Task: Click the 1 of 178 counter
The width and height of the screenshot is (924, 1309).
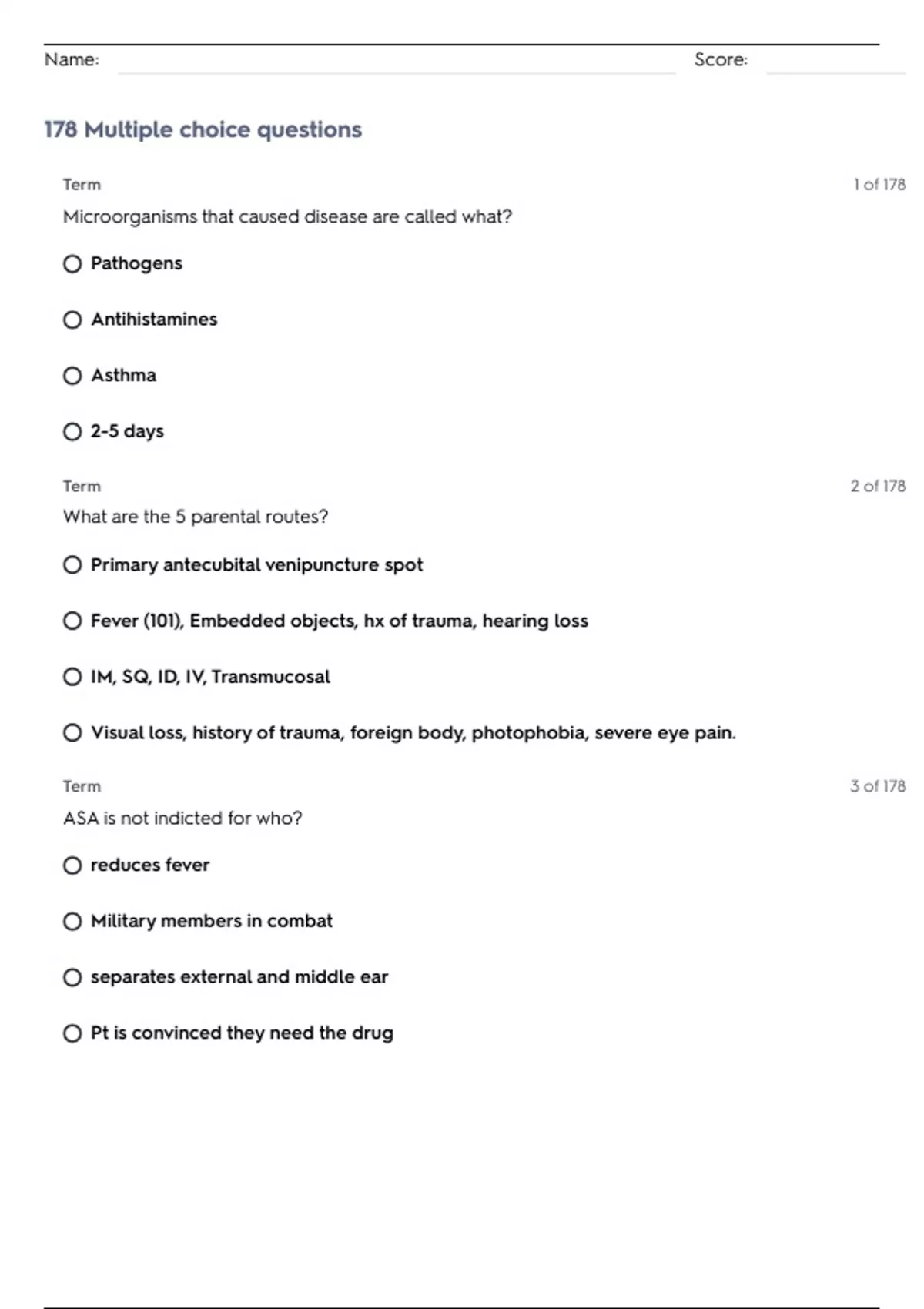Action: pos(879,185)
